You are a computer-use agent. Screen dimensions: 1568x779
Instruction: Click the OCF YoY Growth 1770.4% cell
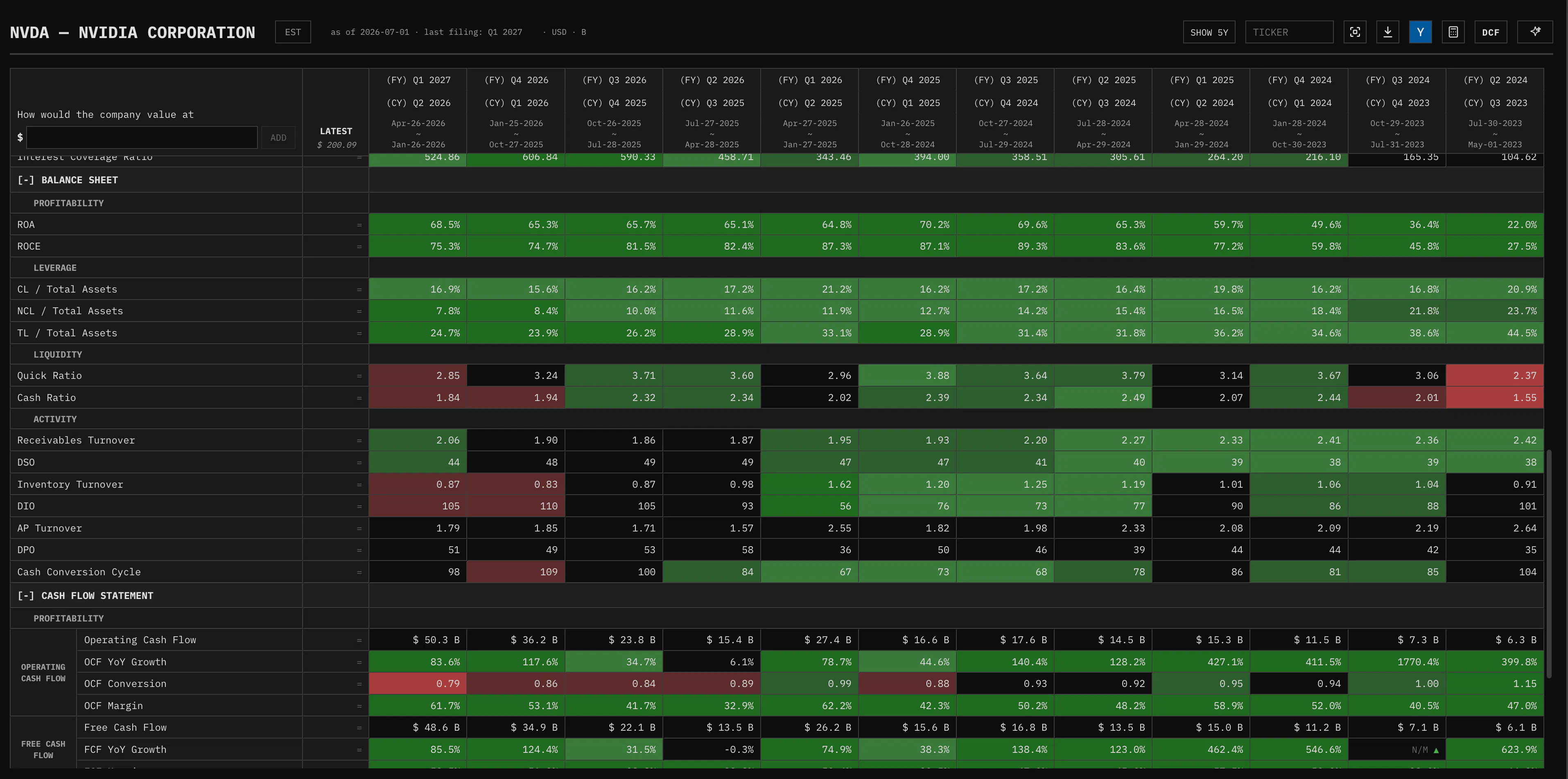click(1397, 662)
